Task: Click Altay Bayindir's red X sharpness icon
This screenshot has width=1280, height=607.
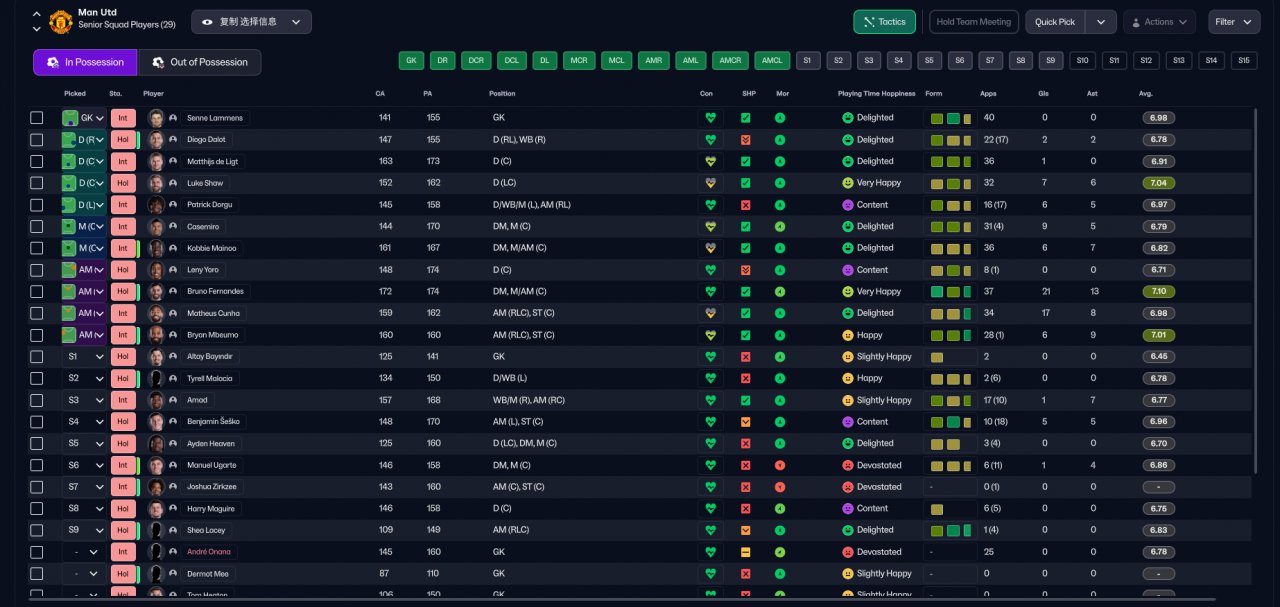Action: point(745,357)
